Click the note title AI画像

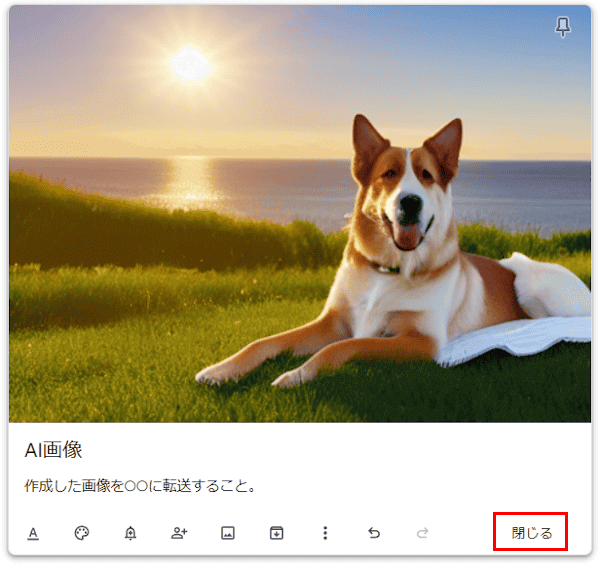[53, 450]
